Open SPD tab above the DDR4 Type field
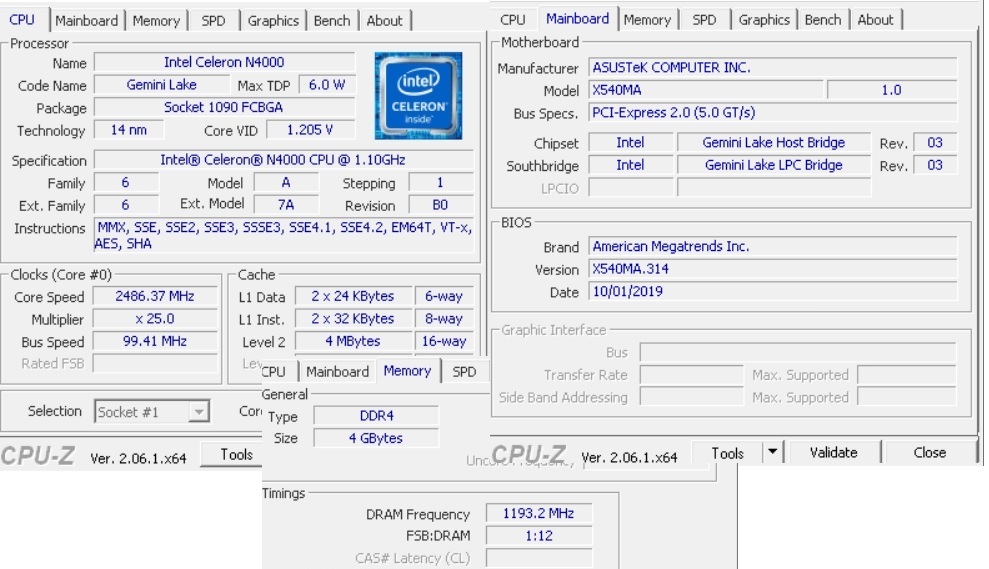Viewport: 989px width, 569px height. pos(464,371)
